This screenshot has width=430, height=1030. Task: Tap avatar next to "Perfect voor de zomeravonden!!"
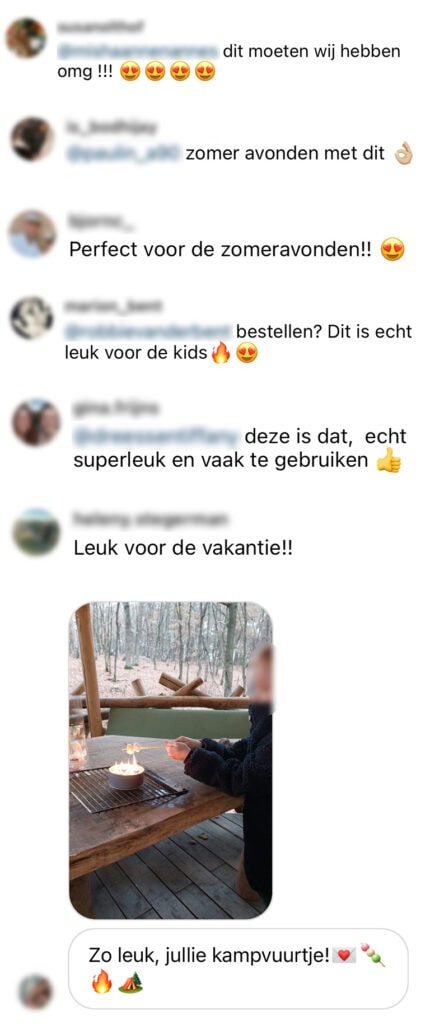pyautogui.click(x=32, y=234)
